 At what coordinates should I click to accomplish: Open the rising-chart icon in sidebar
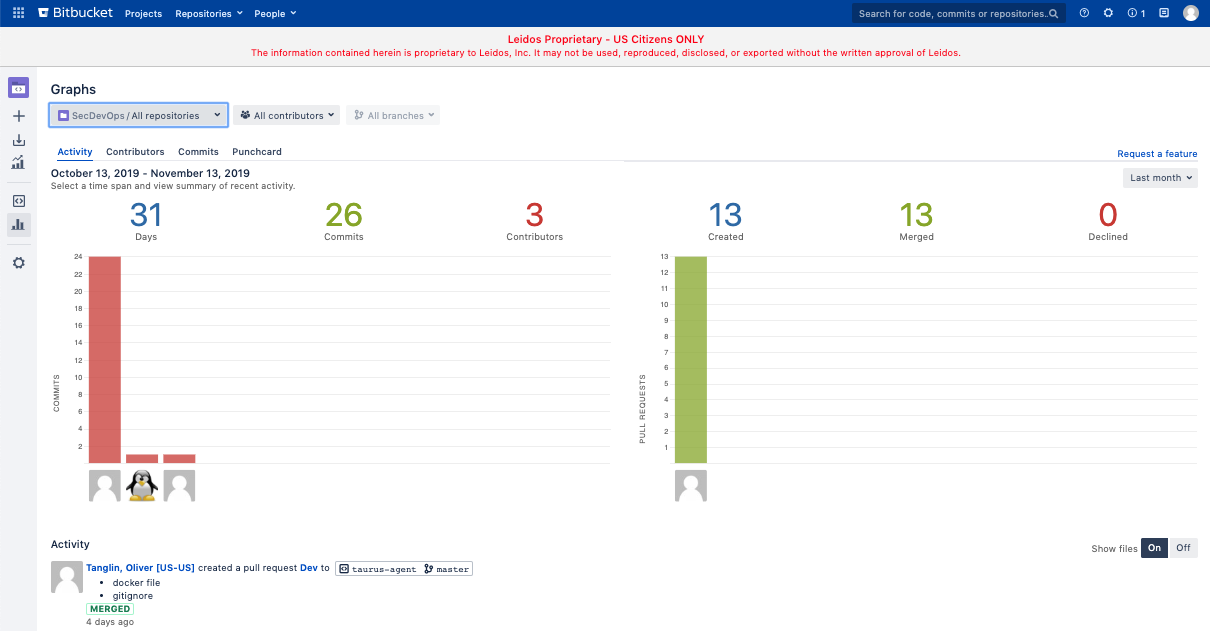coord(18,162)
